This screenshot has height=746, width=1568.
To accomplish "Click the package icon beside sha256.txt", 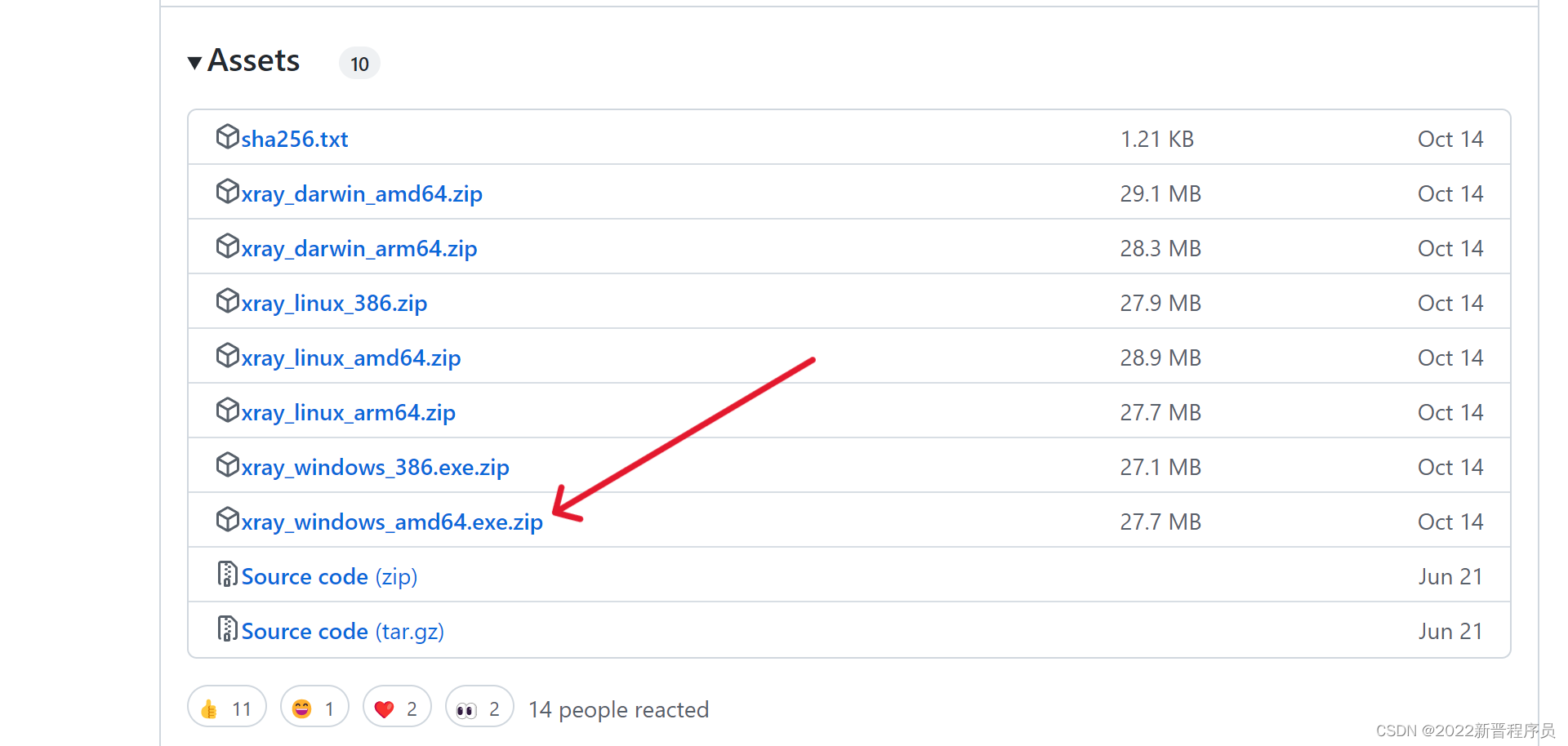I will click(x=228, y=136).
